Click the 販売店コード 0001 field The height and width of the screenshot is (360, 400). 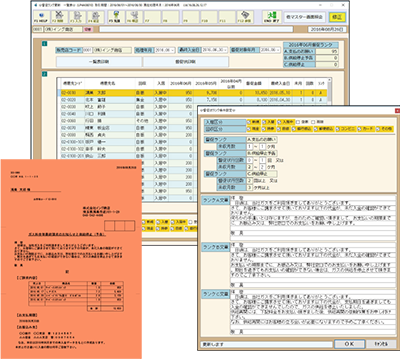(87, 50)
